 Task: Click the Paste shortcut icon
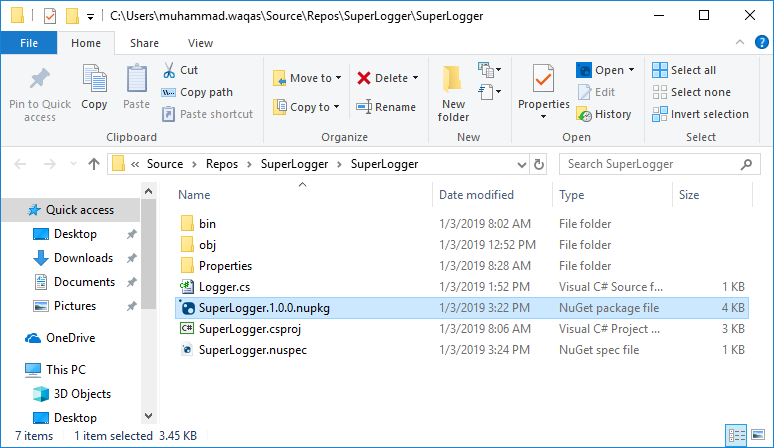(x=168, y=114)
